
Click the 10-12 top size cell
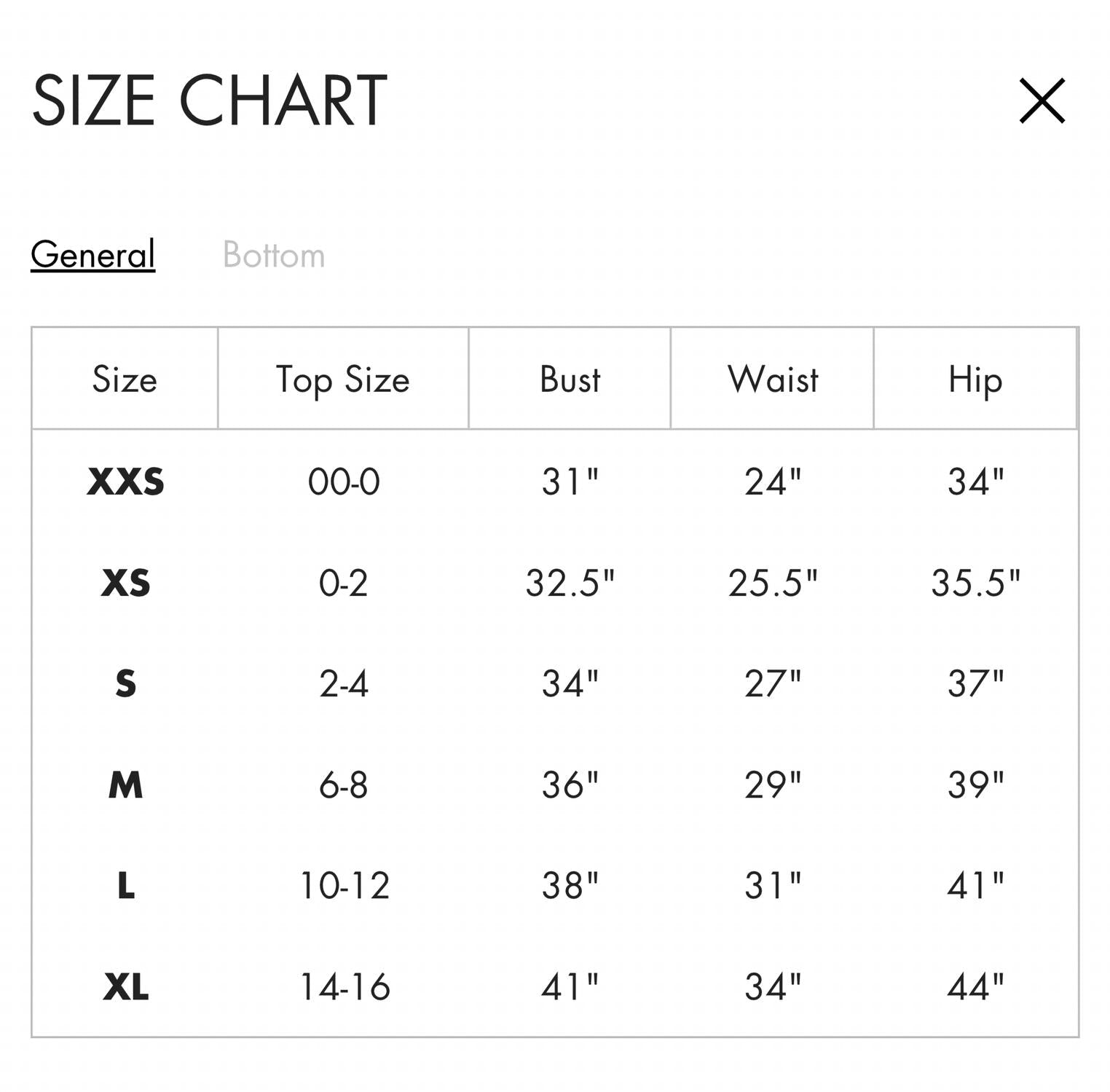coord(345,886)
